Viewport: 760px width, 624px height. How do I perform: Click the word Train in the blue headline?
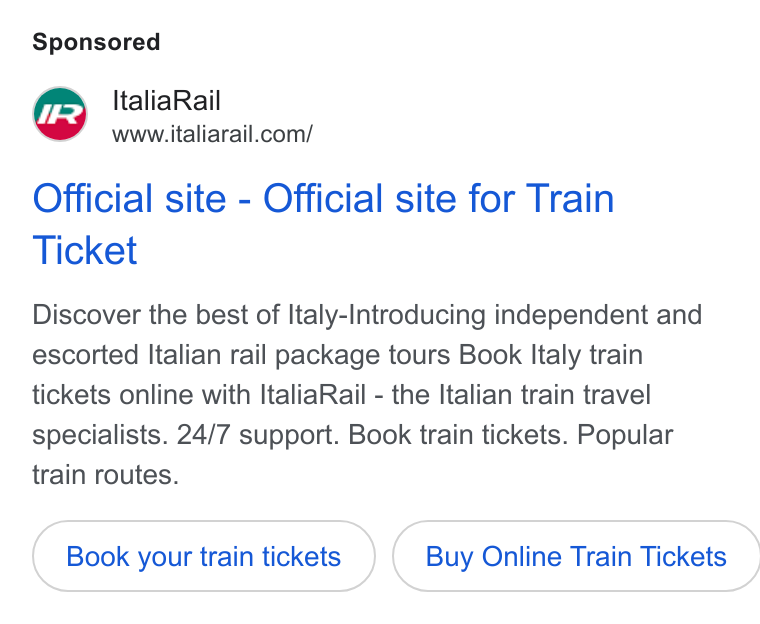(x=570, y=198)
